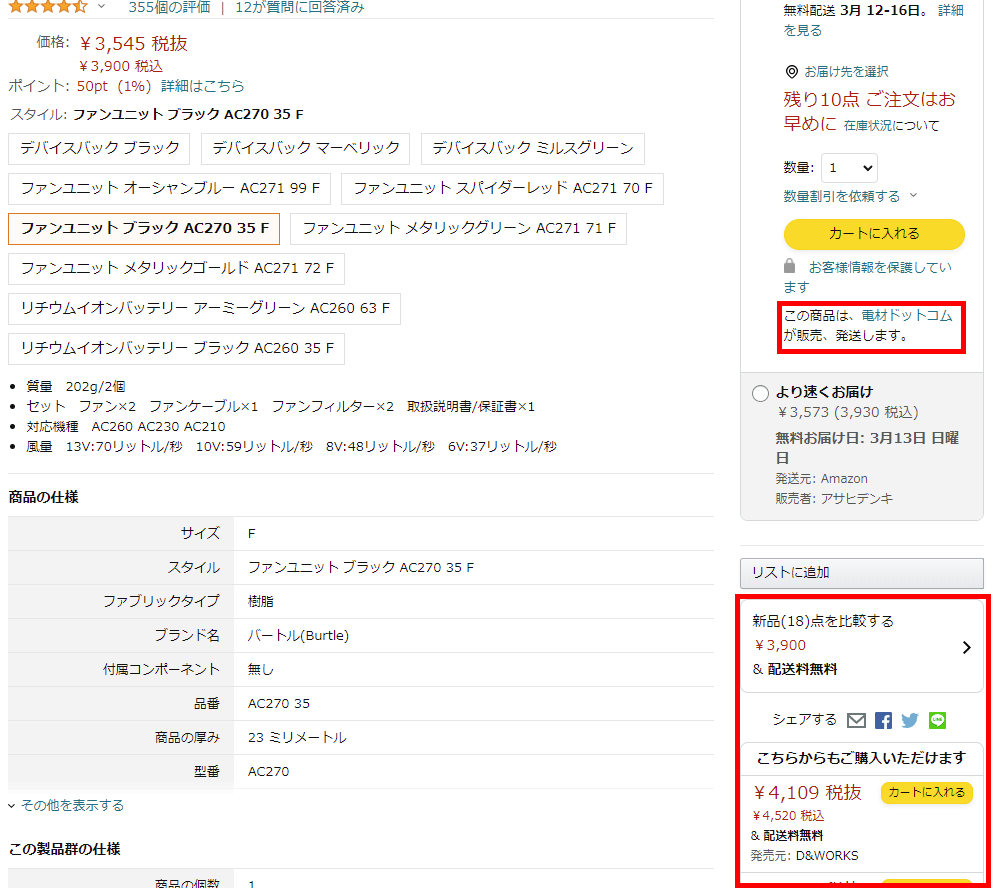Expand 数量割引を依頼する option
The image size is (998, 888).
pos(850,196)
